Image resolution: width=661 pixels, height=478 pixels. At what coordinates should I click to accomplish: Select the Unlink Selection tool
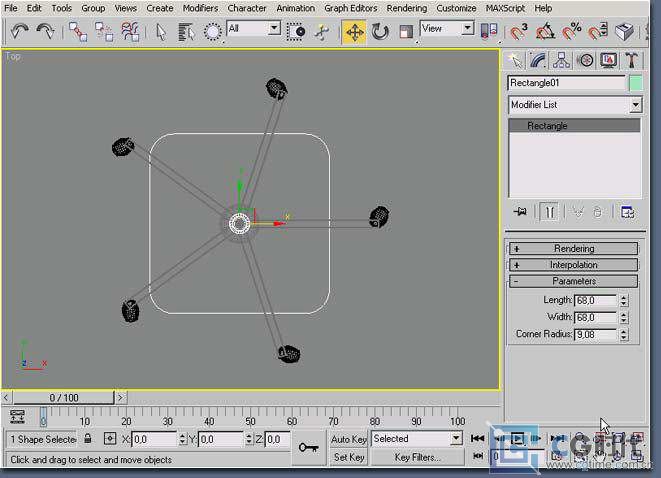104,32
